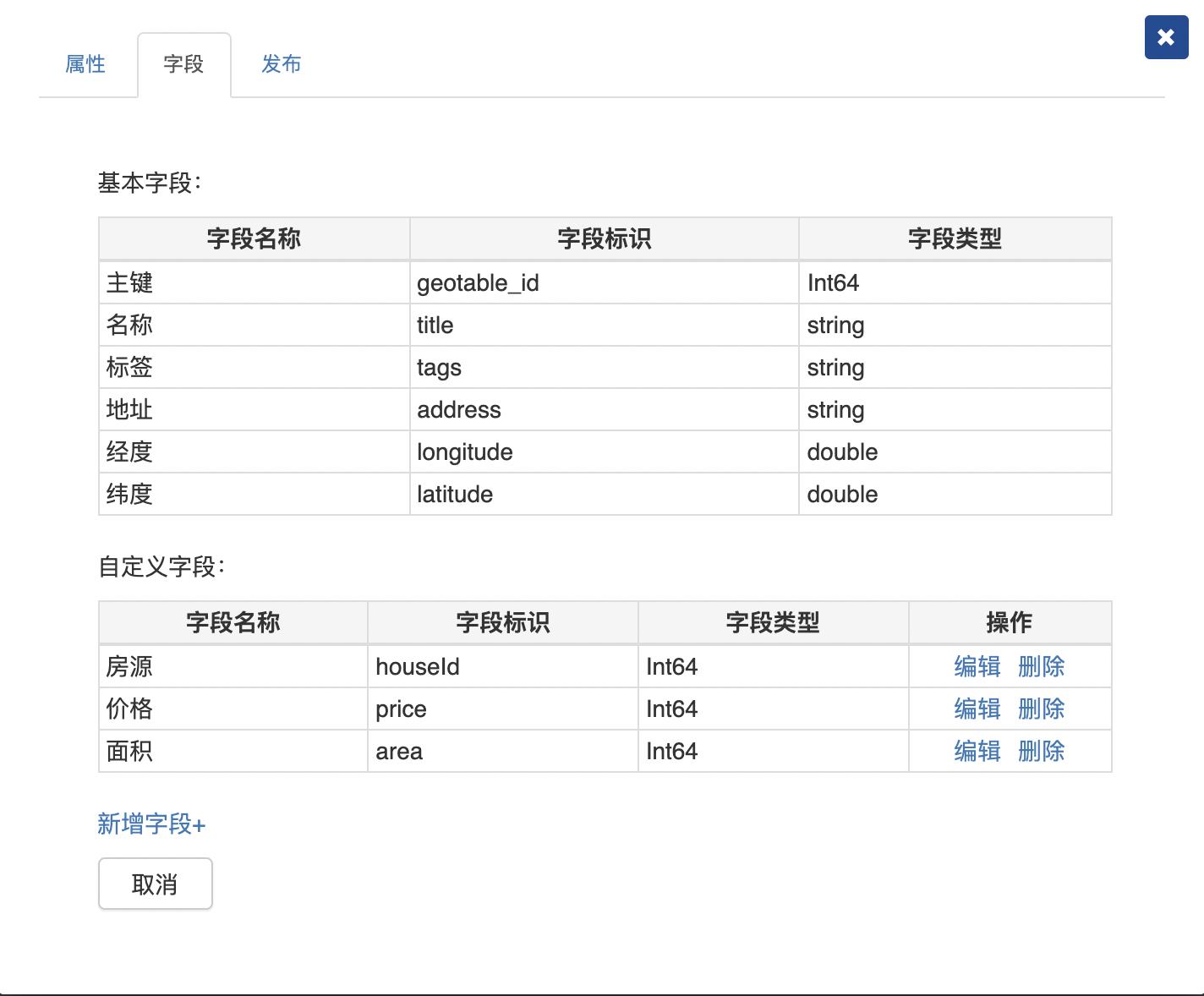Close the dialog with the X button
This screenshot has height=996, width=1204.
coord(1166,37)
